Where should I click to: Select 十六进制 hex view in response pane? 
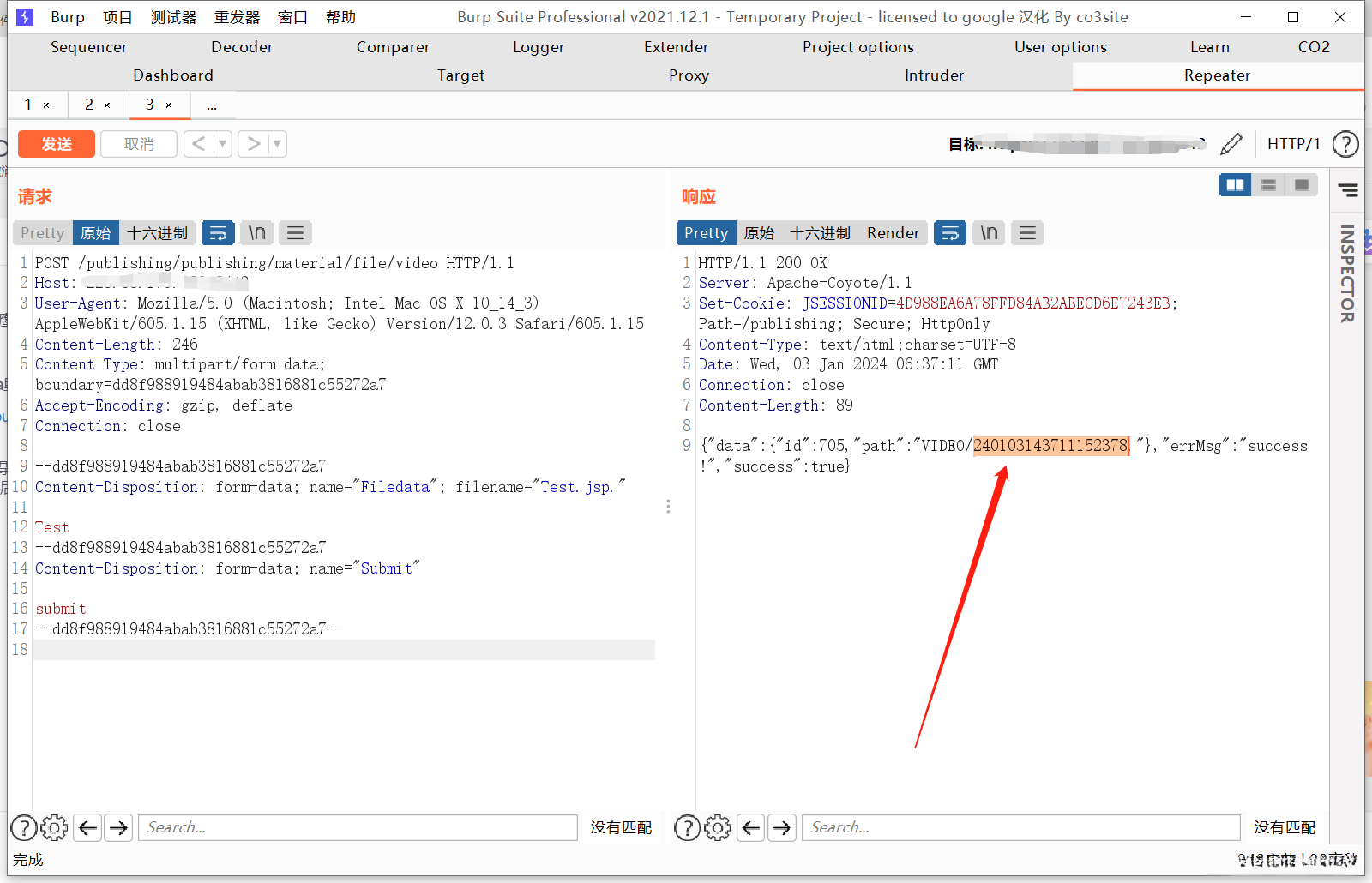(x=820, y=233)
